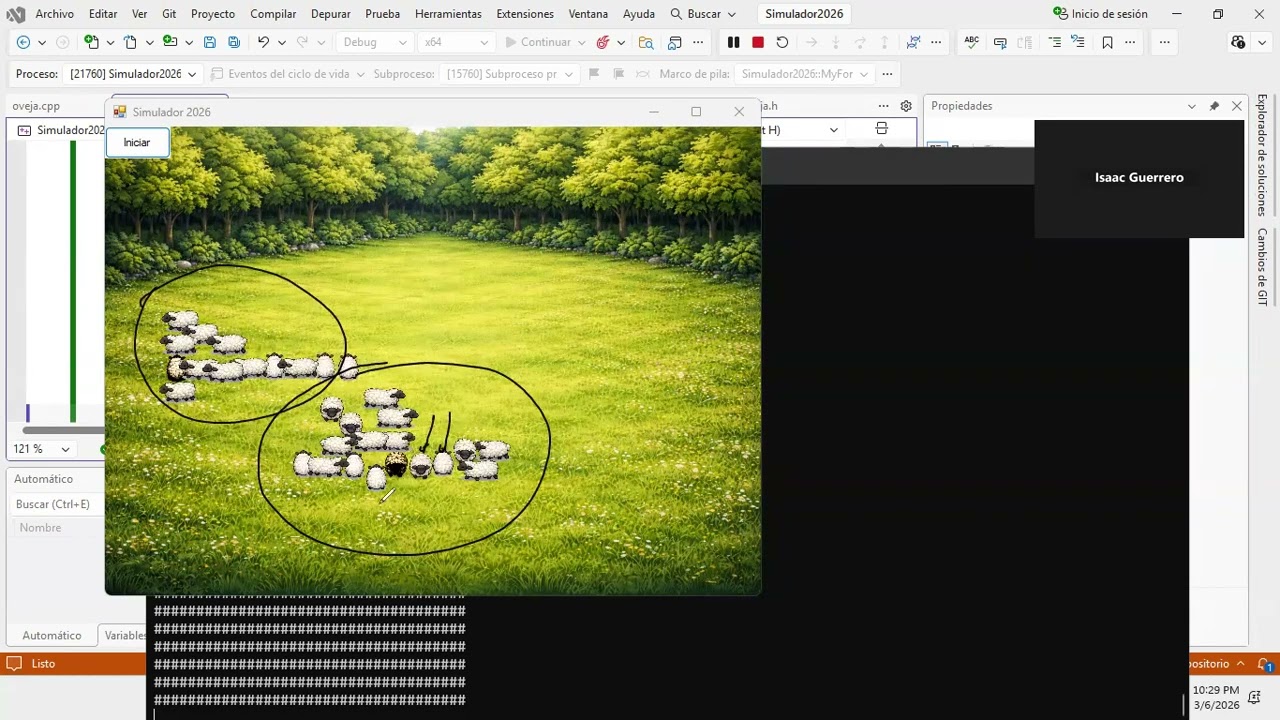The height and width of the screenshot is (720, 1280).
Task: Click the spell checker ABC icon
Action: point(972,42)
